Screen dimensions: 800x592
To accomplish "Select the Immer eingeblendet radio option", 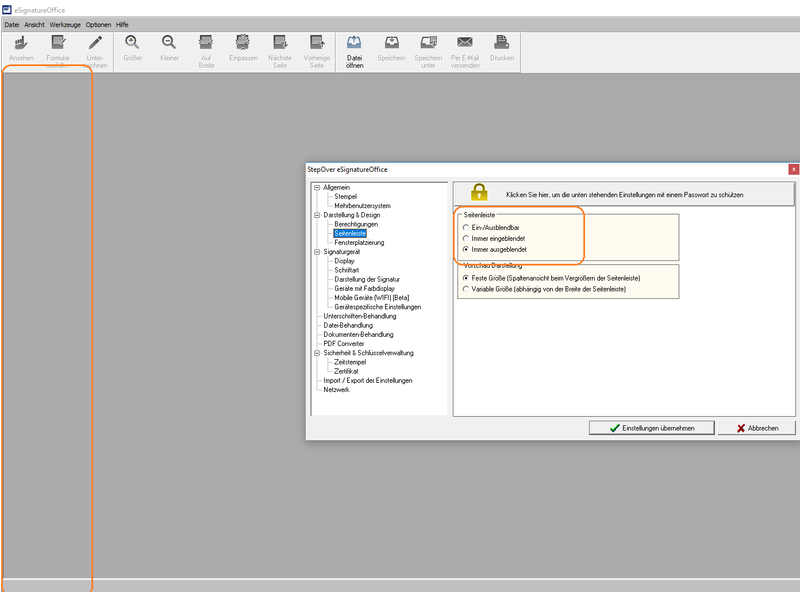I will click(465, 239).
